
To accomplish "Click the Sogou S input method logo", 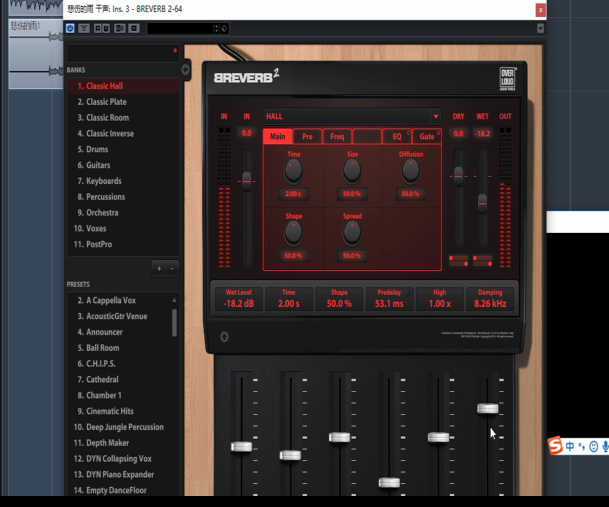I will 556,446.
